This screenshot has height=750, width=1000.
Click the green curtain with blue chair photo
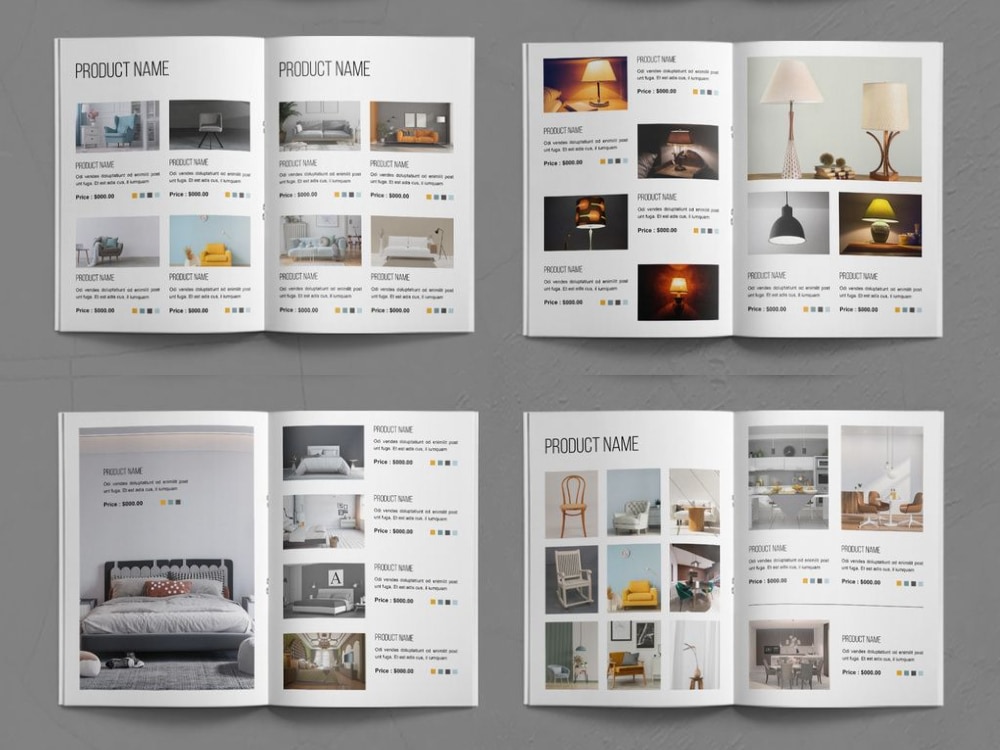point(571,656)
